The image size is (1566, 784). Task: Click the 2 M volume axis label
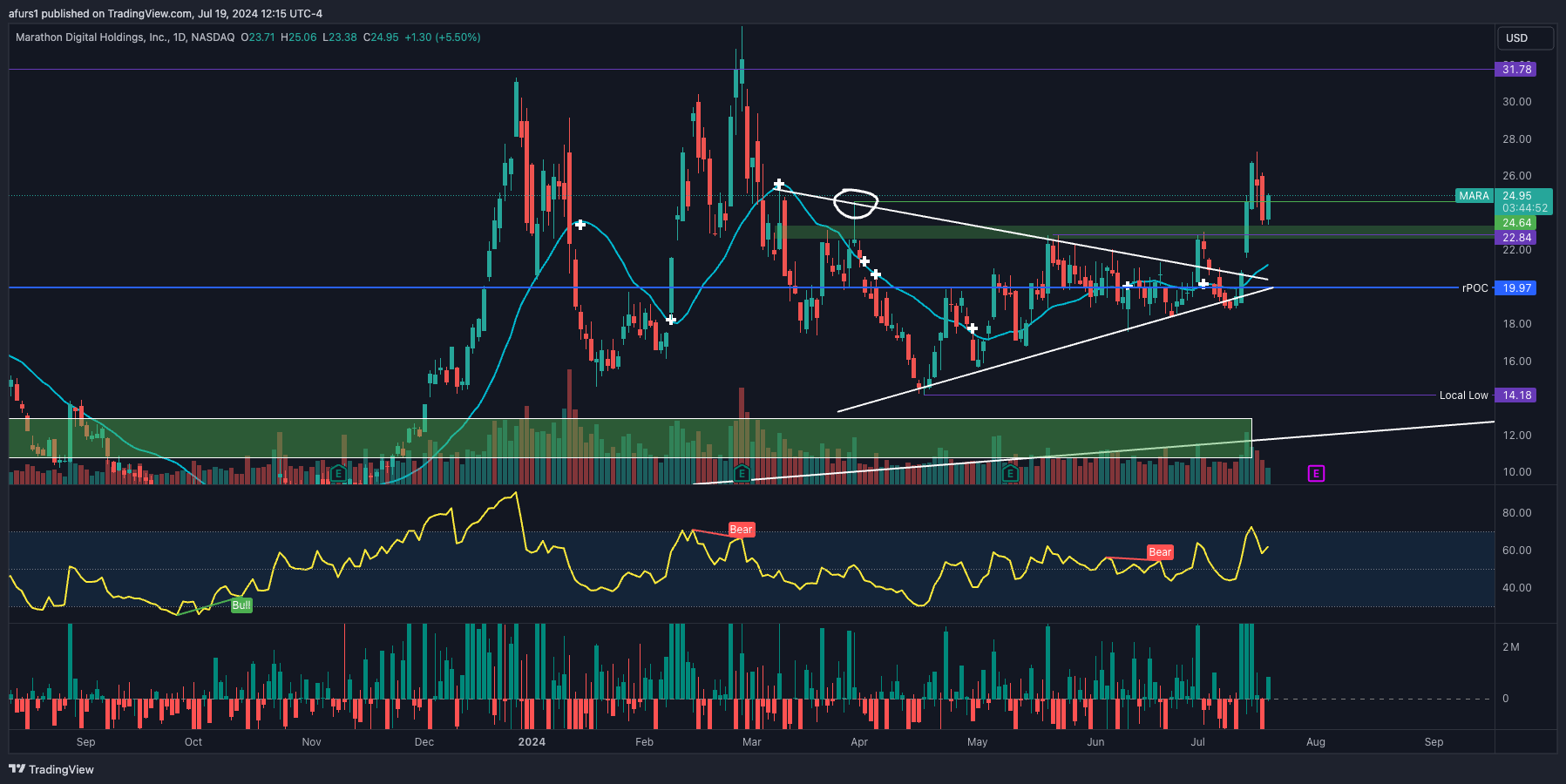[1510, 647]
